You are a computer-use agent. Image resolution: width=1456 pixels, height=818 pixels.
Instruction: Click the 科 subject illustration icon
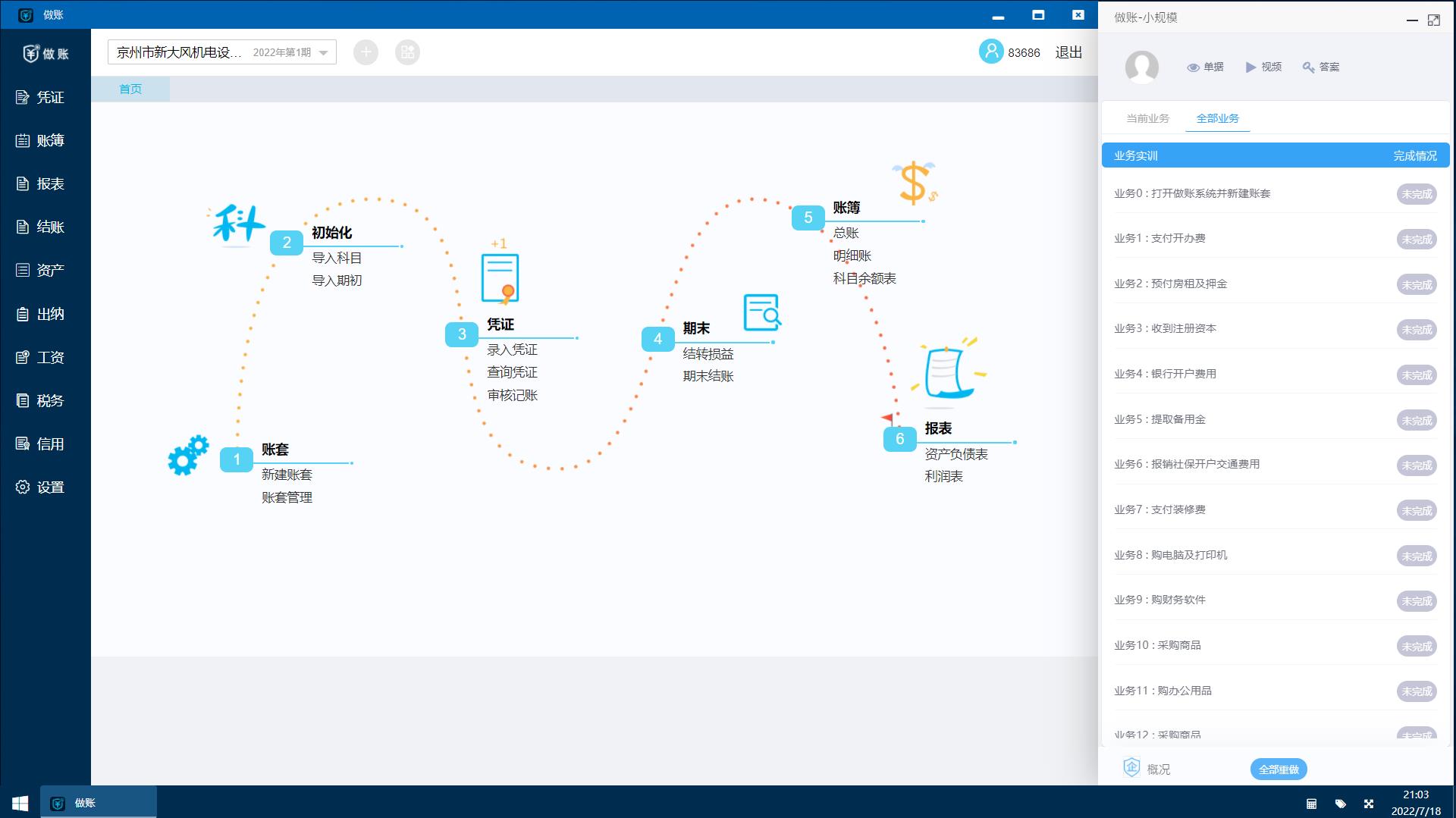(x=237, y=225)
